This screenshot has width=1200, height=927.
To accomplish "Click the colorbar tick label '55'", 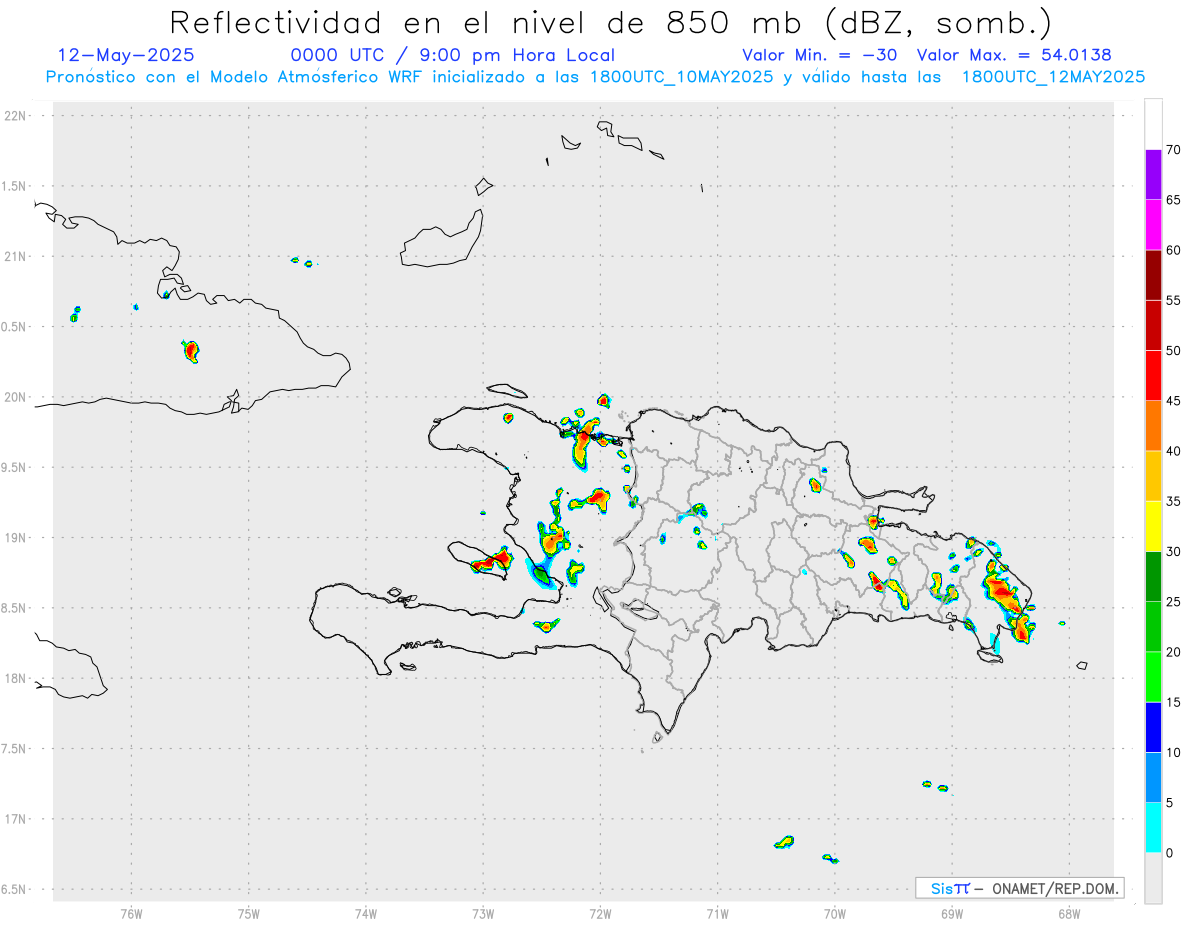I will [x=1174, y=300].
